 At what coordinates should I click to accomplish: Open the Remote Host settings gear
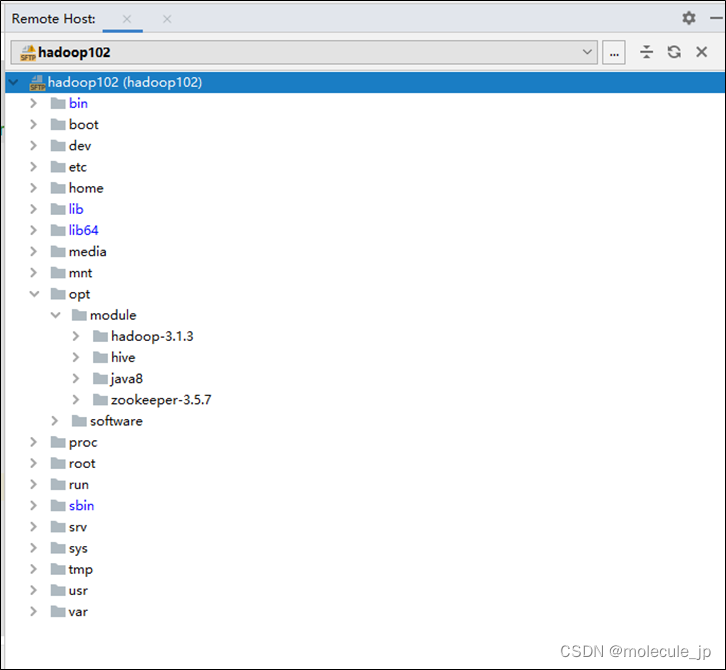(x=688, y=18)
